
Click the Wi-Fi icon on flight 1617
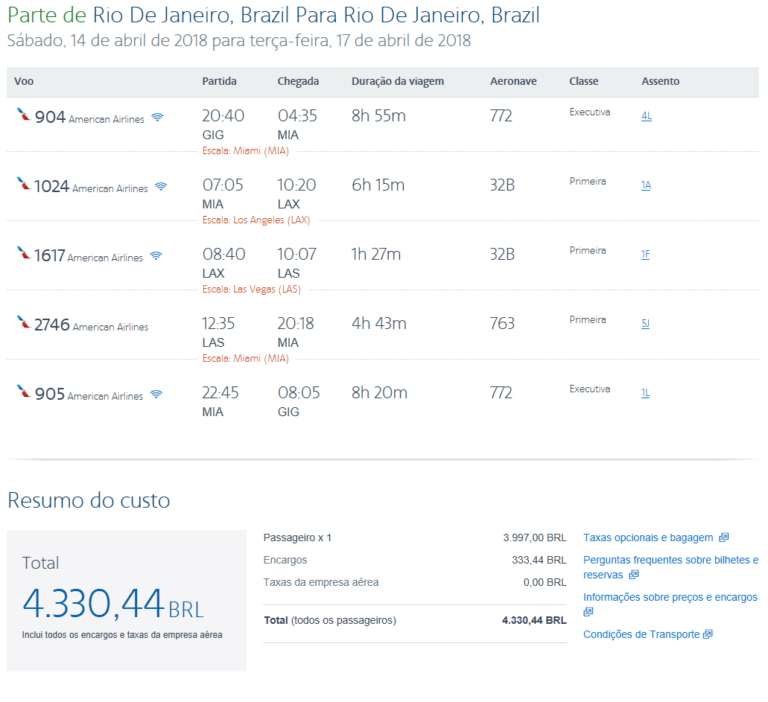[x=156, y=256]
